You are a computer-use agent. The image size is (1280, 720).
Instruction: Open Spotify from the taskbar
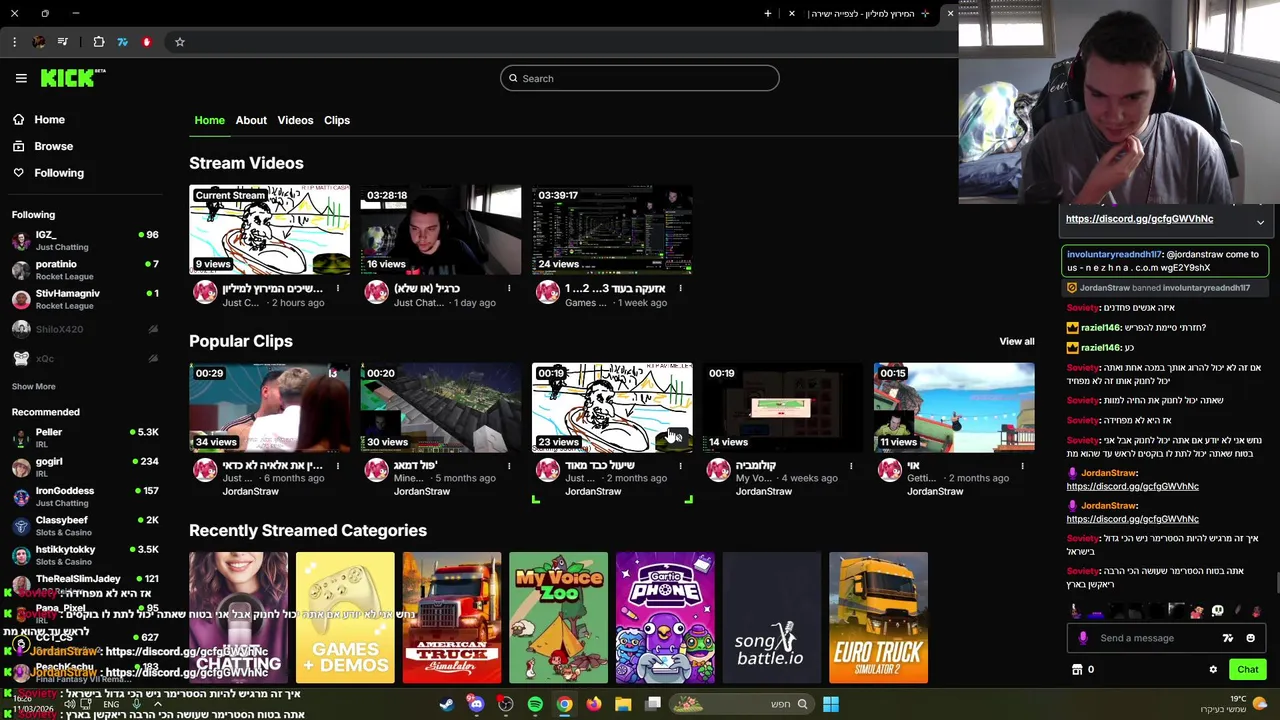coord(535,704)
